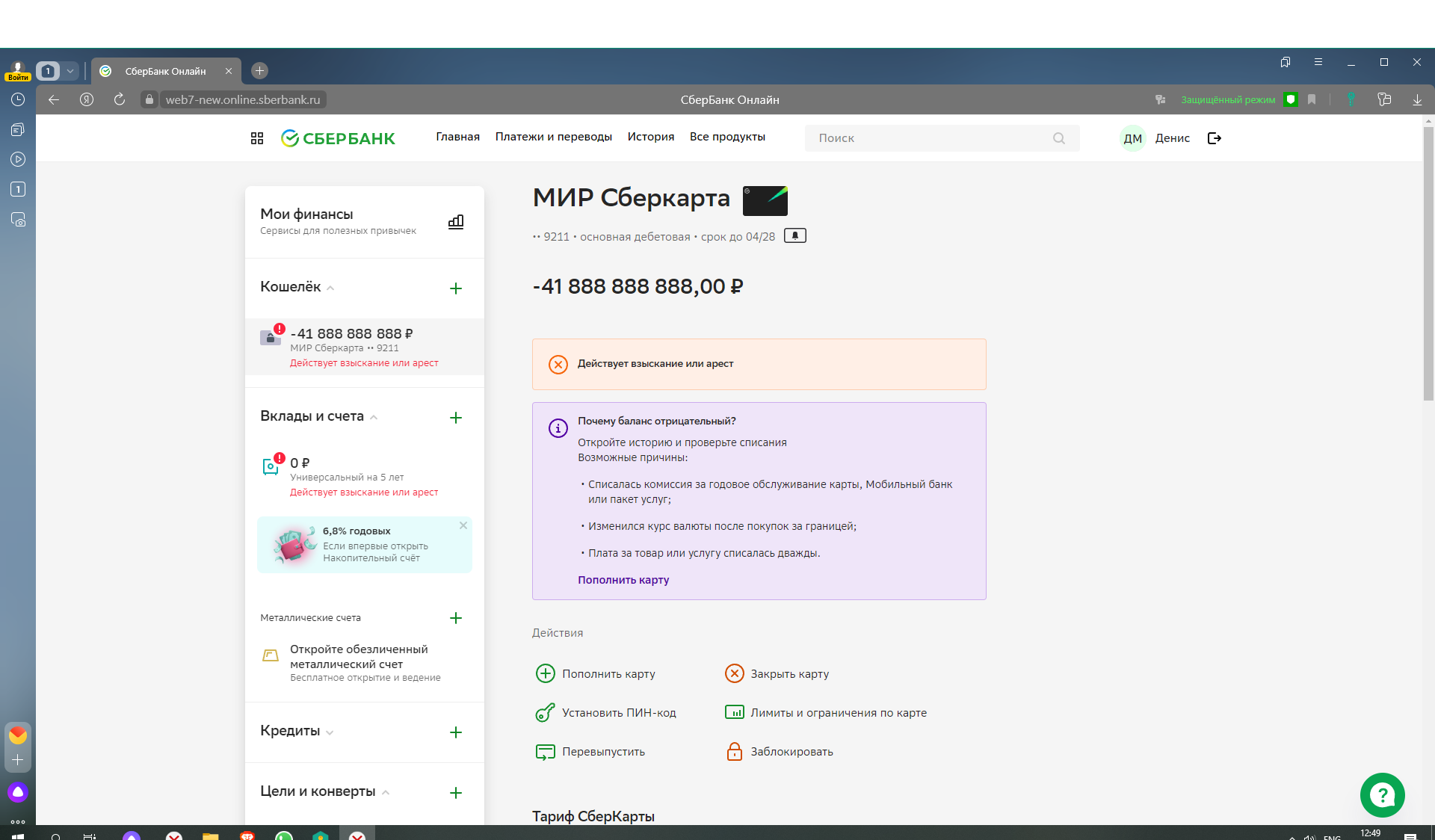Click the logout icon next to Денис
The image size is (1435, 840).
[1215, 138]
